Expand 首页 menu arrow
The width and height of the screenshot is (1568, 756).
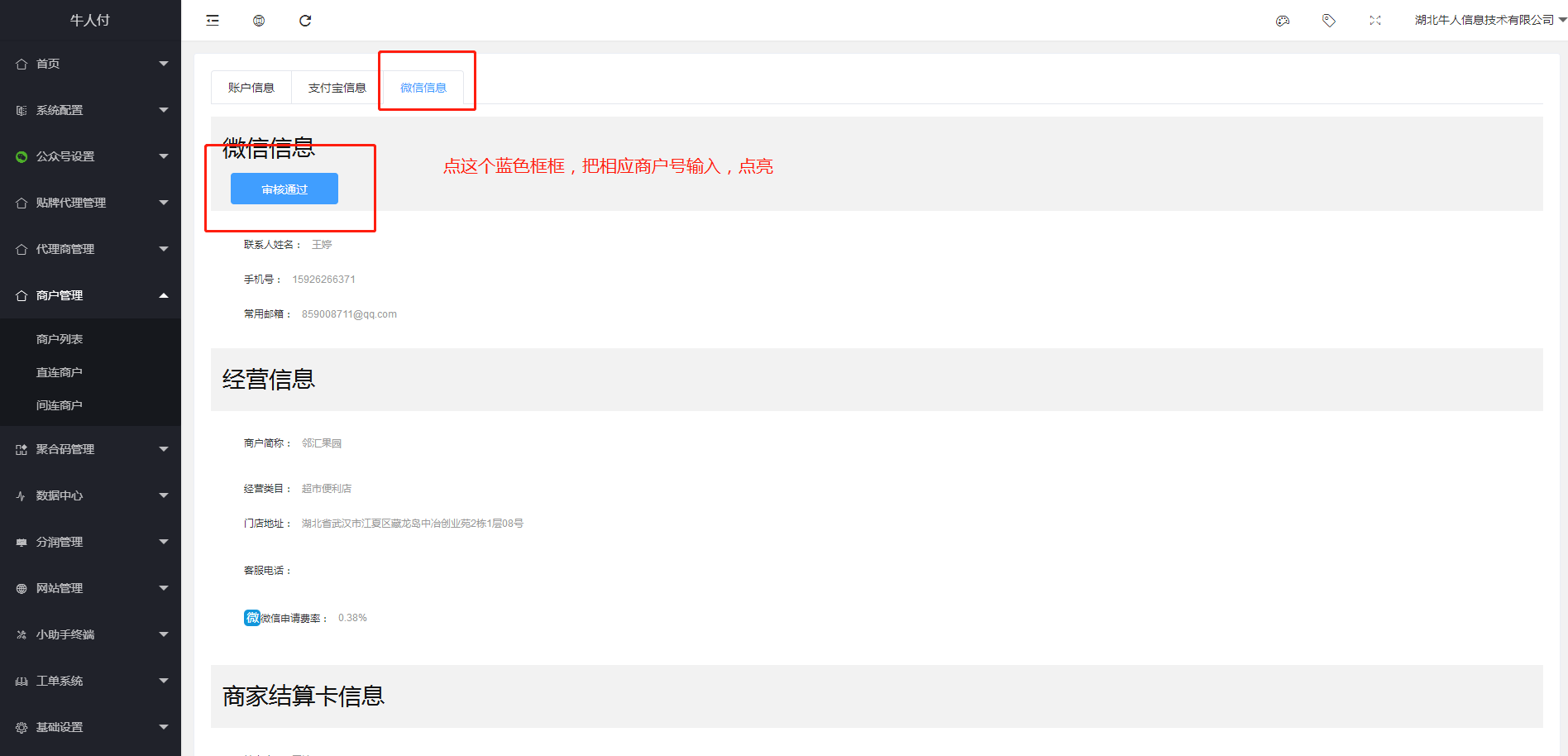pyautogui.click(x=164, y=64)
